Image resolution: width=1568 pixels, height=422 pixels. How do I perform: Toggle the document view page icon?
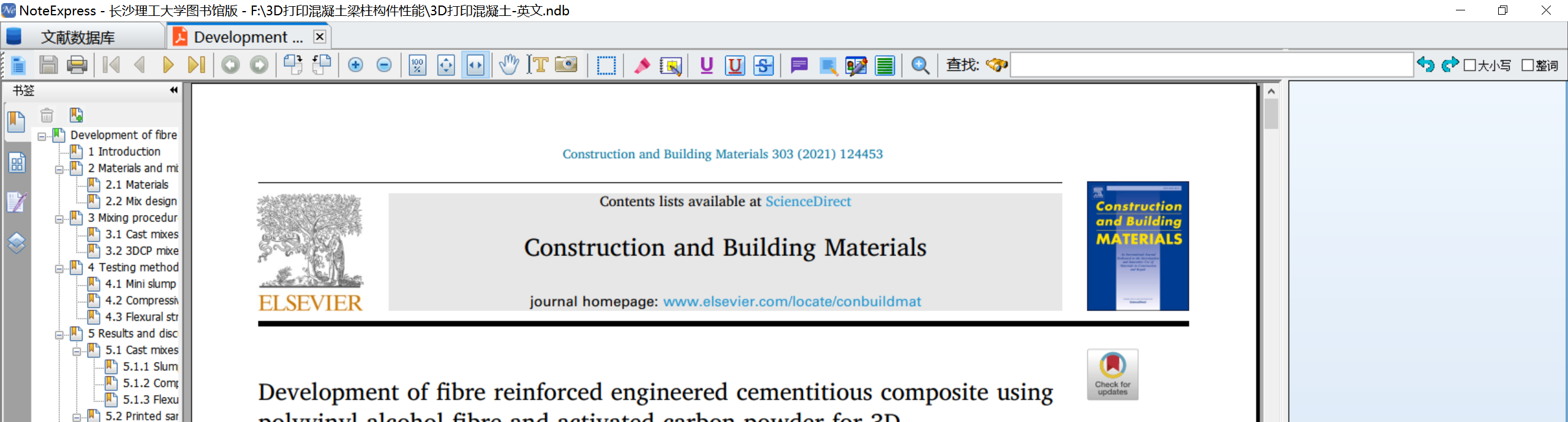tap(18, 65)
